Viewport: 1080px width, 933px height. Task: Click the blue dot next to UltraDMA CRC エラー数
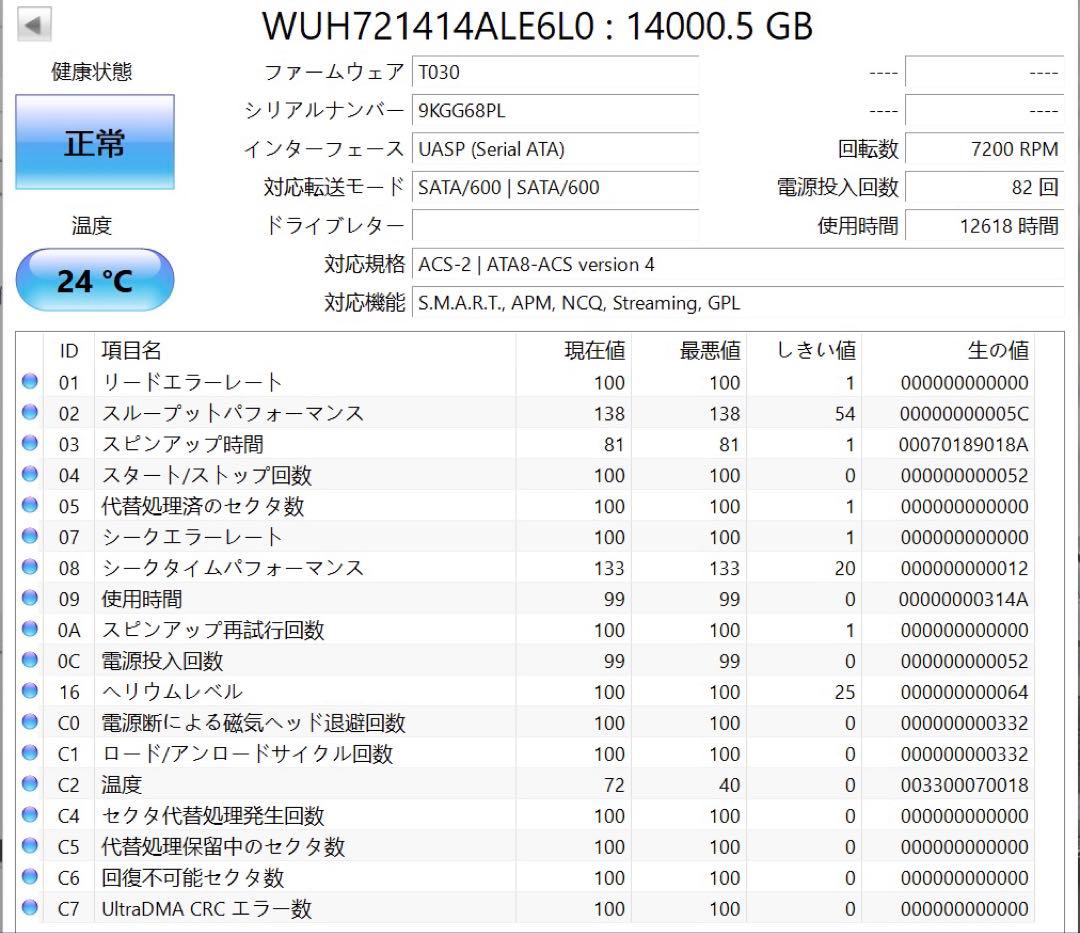[30, 909]
